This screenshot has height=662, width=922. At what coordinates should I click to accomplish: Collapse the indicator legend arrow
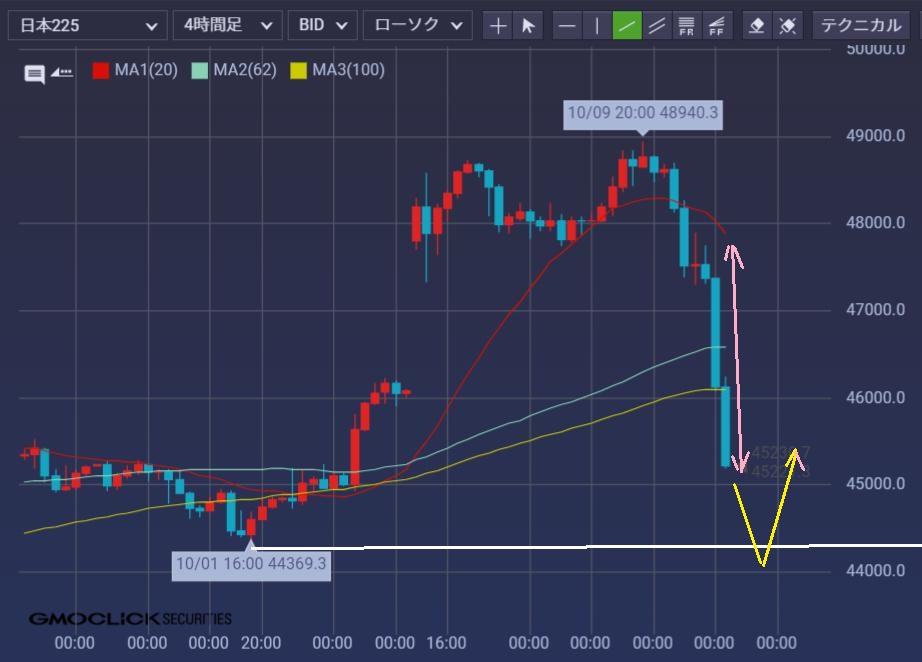coord(62,72)
